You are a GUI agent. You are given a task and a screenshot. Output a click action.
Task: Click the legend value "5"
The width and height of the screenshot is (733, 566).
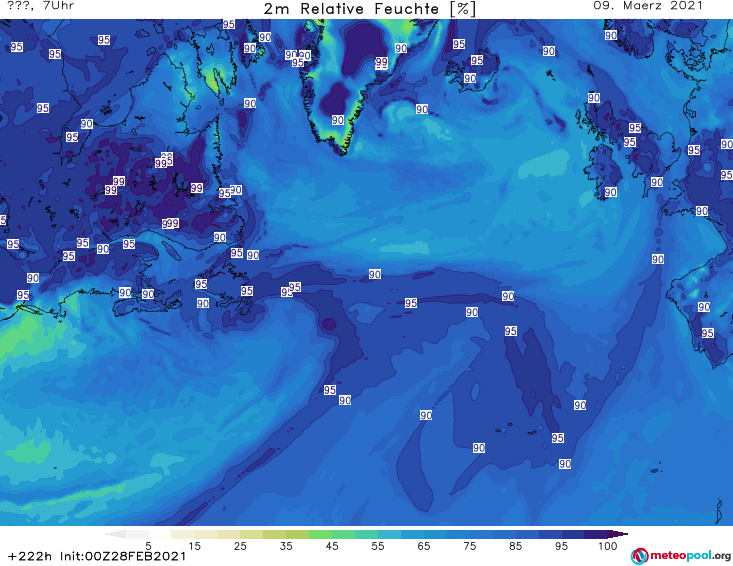point(148,545)
